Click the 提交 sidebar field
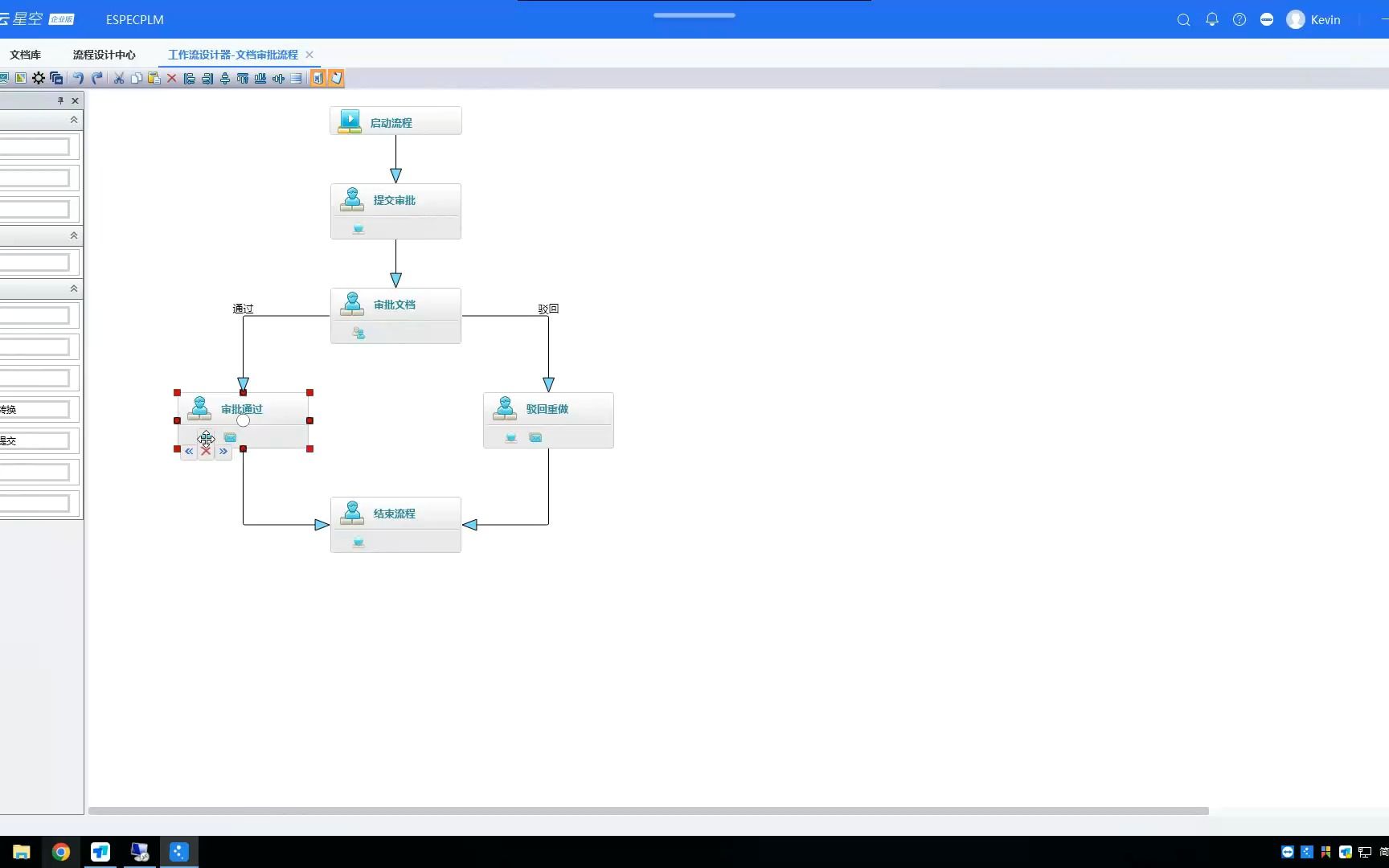The width and height of the screenshot is (1389, 868). (35, 440)
